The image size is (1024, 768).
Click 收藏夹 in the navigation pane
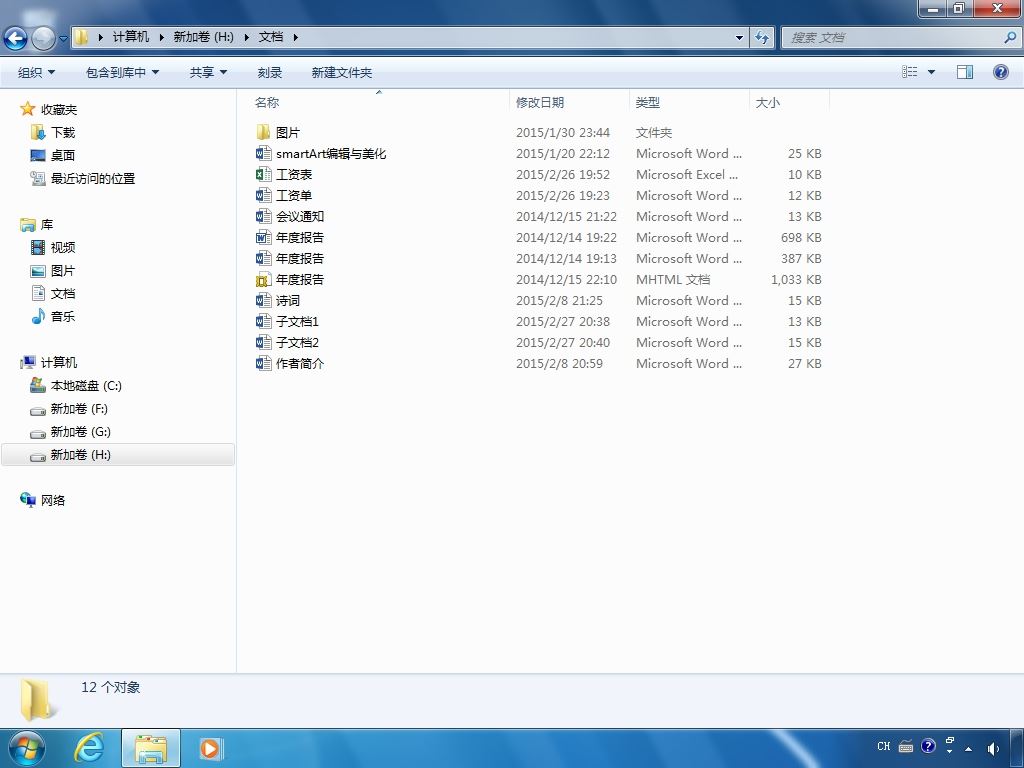click(59, 110)
